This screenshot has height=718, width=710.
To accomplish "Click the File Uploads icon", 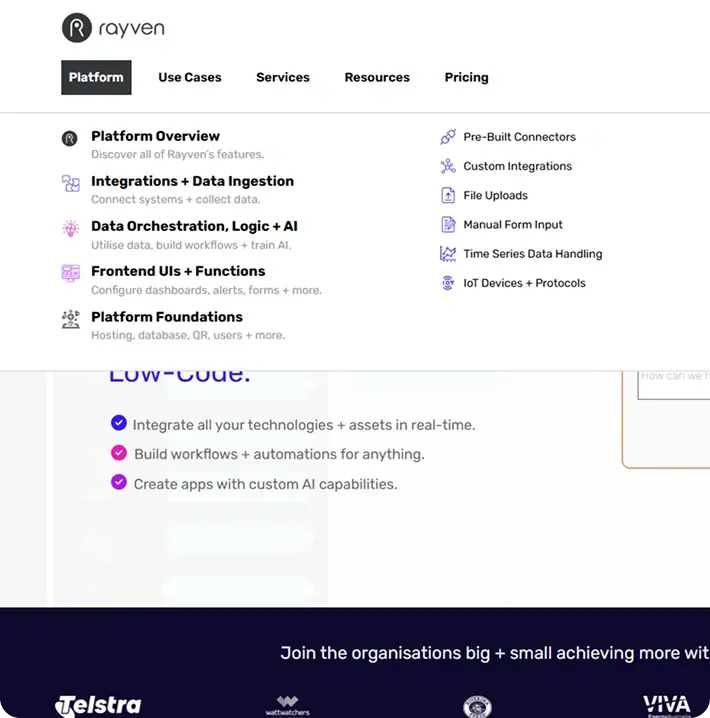I will 448,196.
